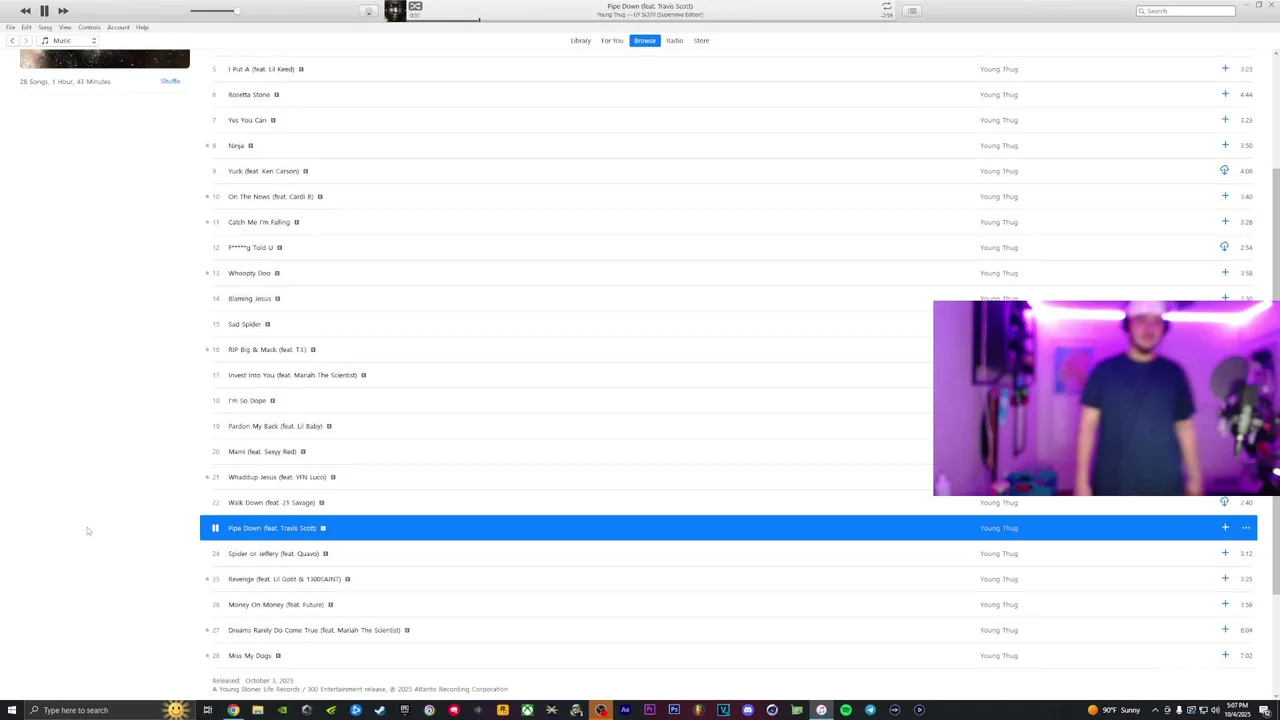Add Money On Money (feat. Future) to library
The width and height of the screenshot is (1280, 720).
tap(1225, 604)
